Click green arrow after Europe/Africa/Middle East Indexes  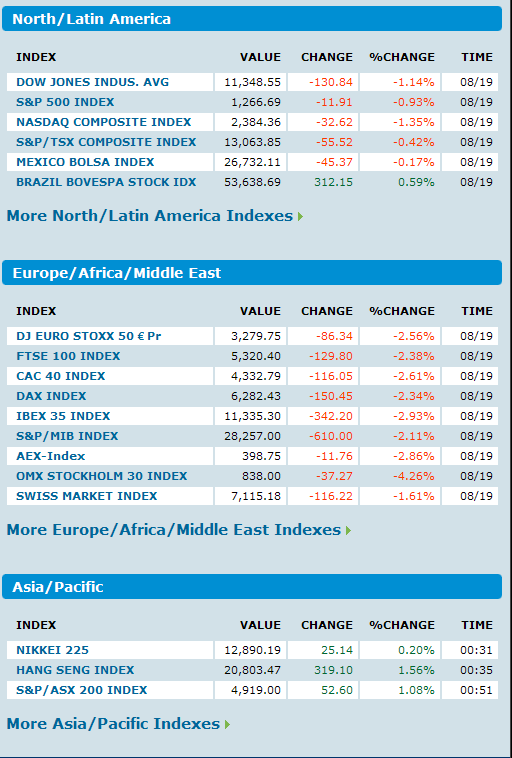pyautogui.click(x=348, y=531)
